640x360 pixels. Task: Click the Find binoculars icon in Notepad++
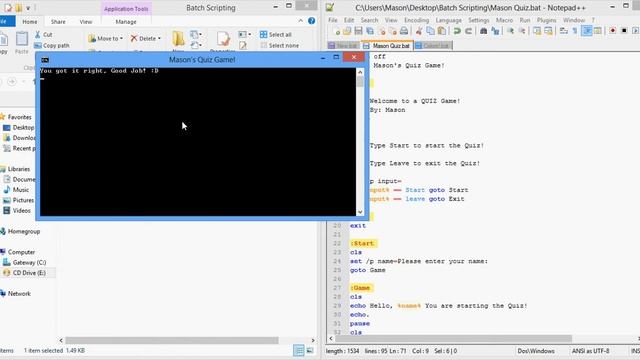(x=484, y=31)
